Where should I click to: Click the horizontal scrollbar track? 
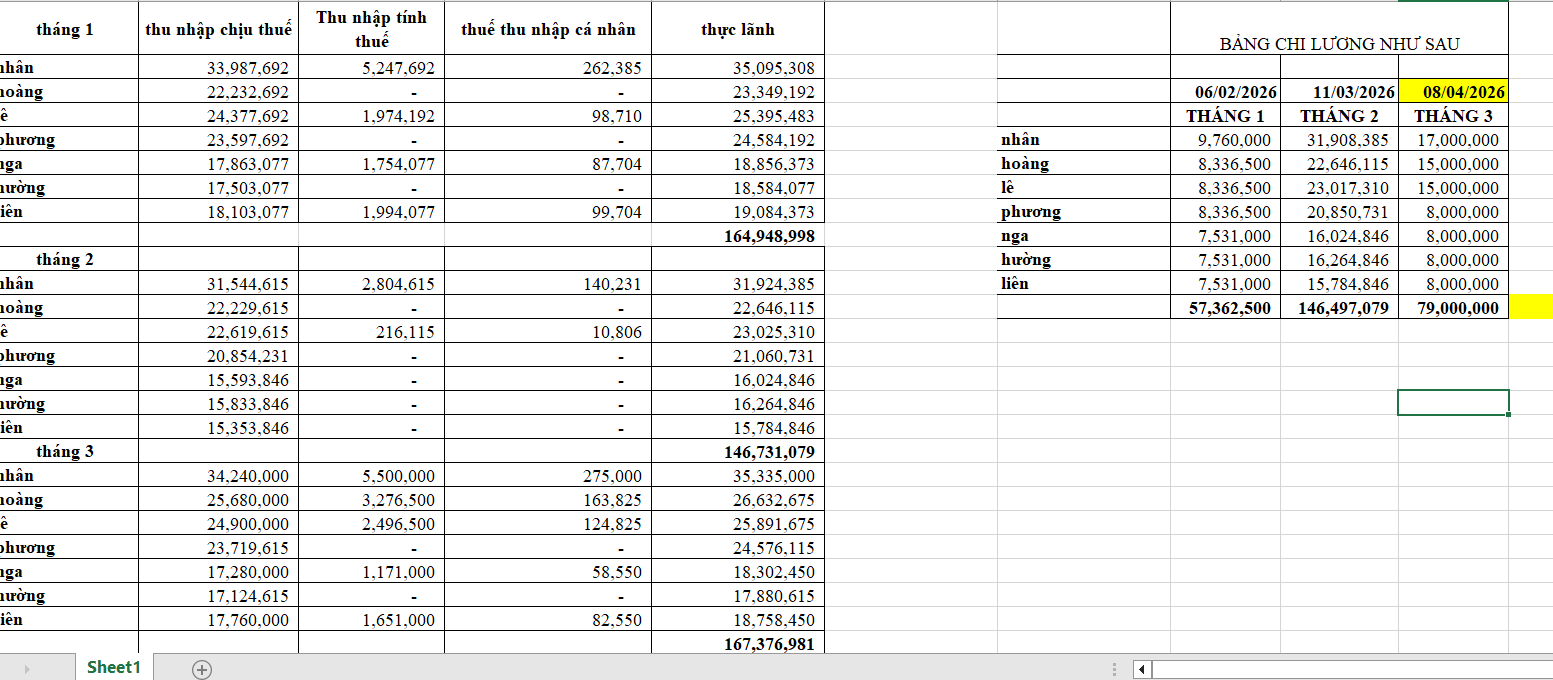coord(1350,669)
